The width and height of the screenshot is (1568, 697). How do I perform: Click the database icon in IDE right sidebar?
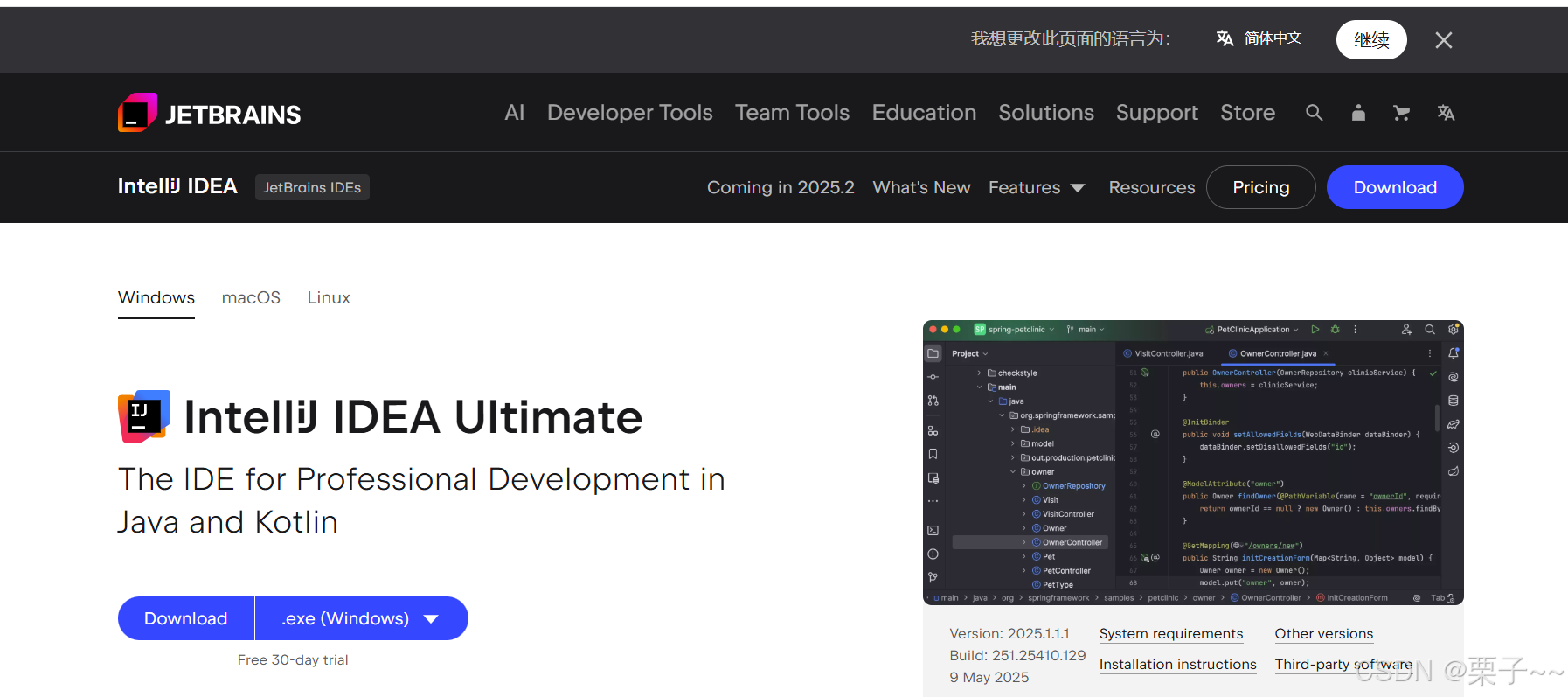point(1454,401)
